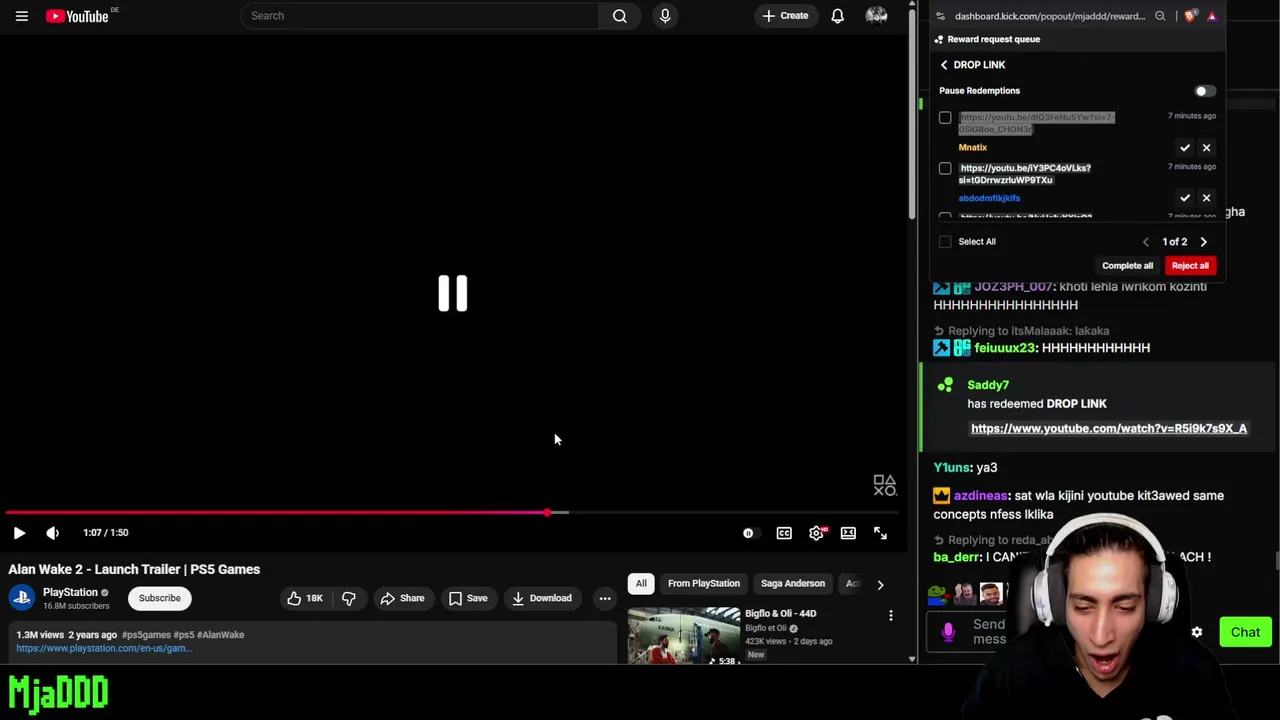Save the video to a playlist
Image resolution: width=1280 pixels, height=720 pixels.
[468, 598]
